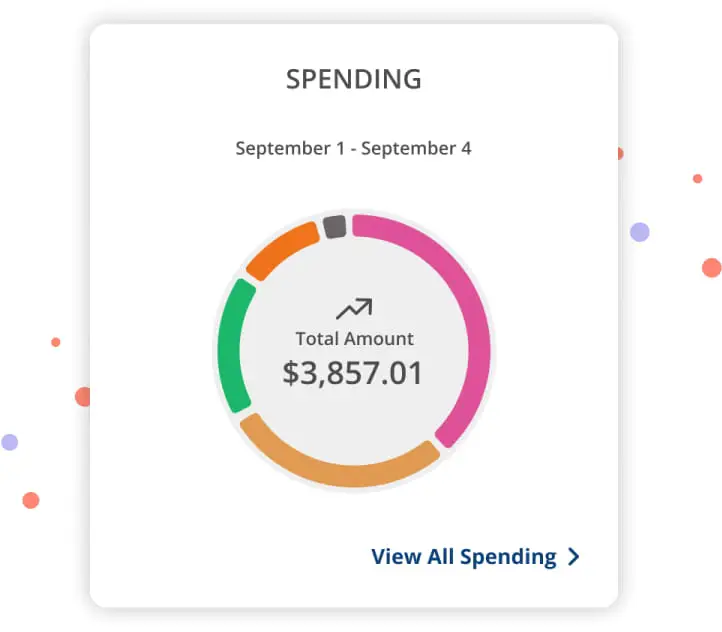Click the Total Amount label

[354, 338]
